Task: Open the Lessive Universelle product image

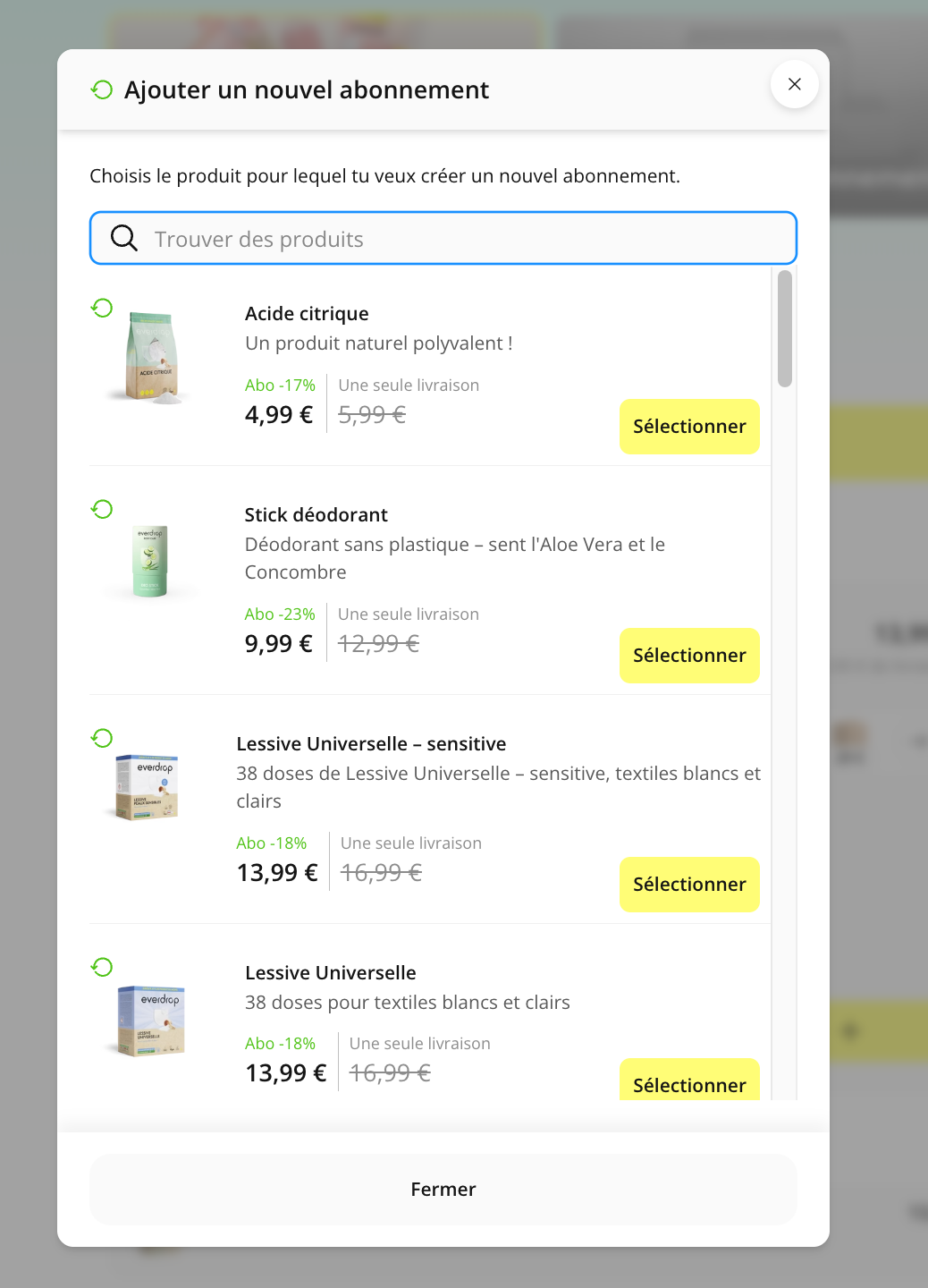Action: coord(150,1020)
